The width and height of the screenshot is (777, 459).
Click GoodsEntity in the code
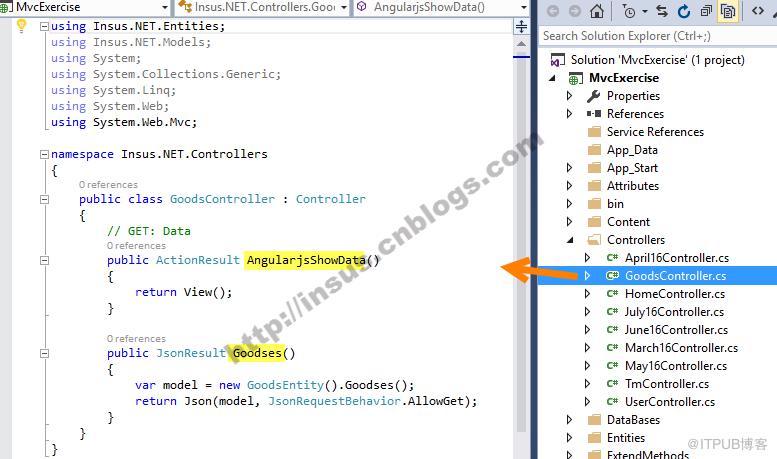(285, 385)
